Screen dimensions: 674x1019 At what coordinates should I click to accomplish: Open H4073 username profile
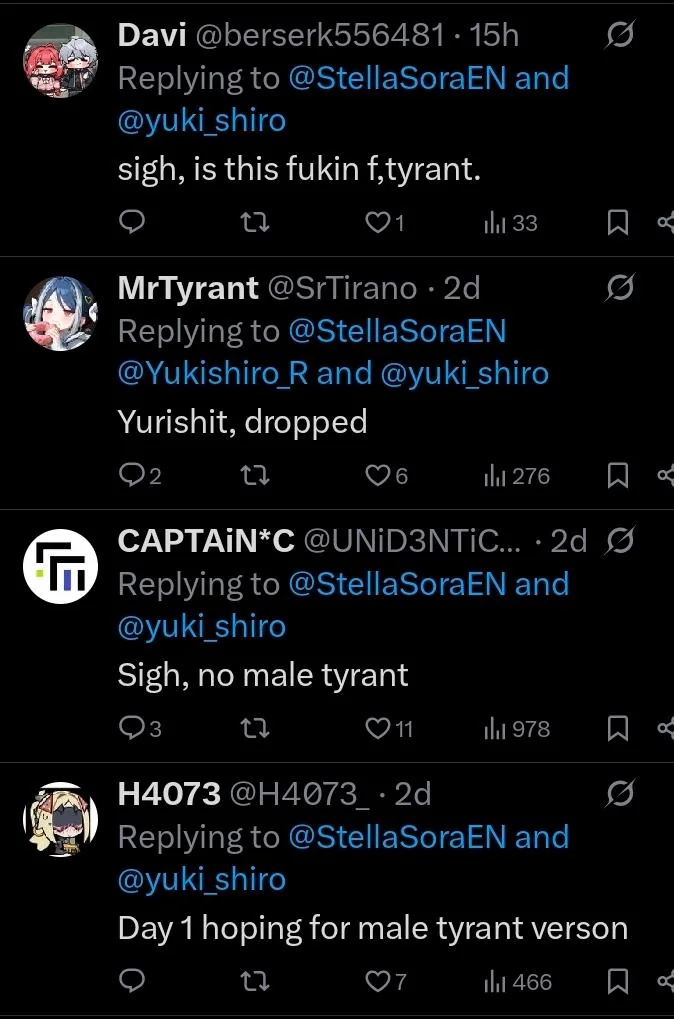click(169, 794)
